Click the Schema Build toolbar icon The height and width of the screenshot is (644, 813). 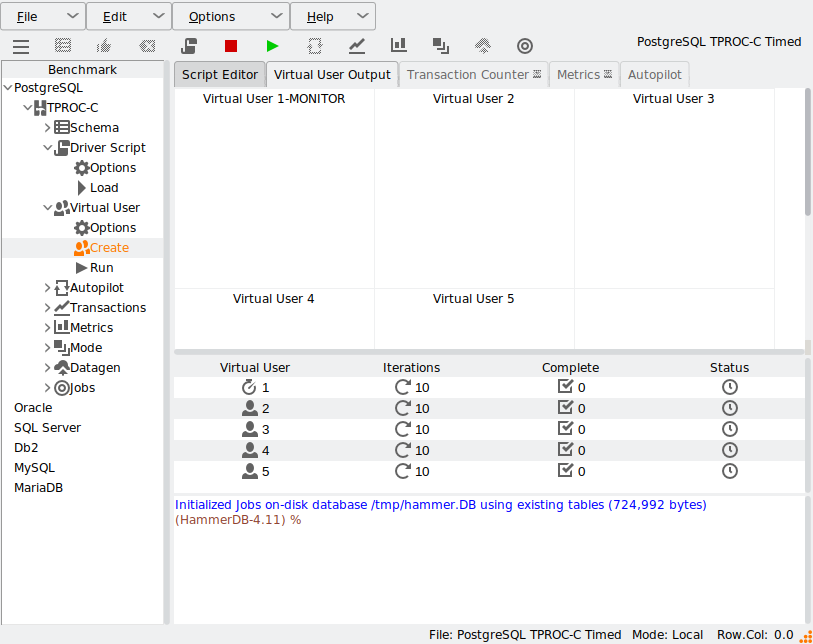(x=63, y=46)
